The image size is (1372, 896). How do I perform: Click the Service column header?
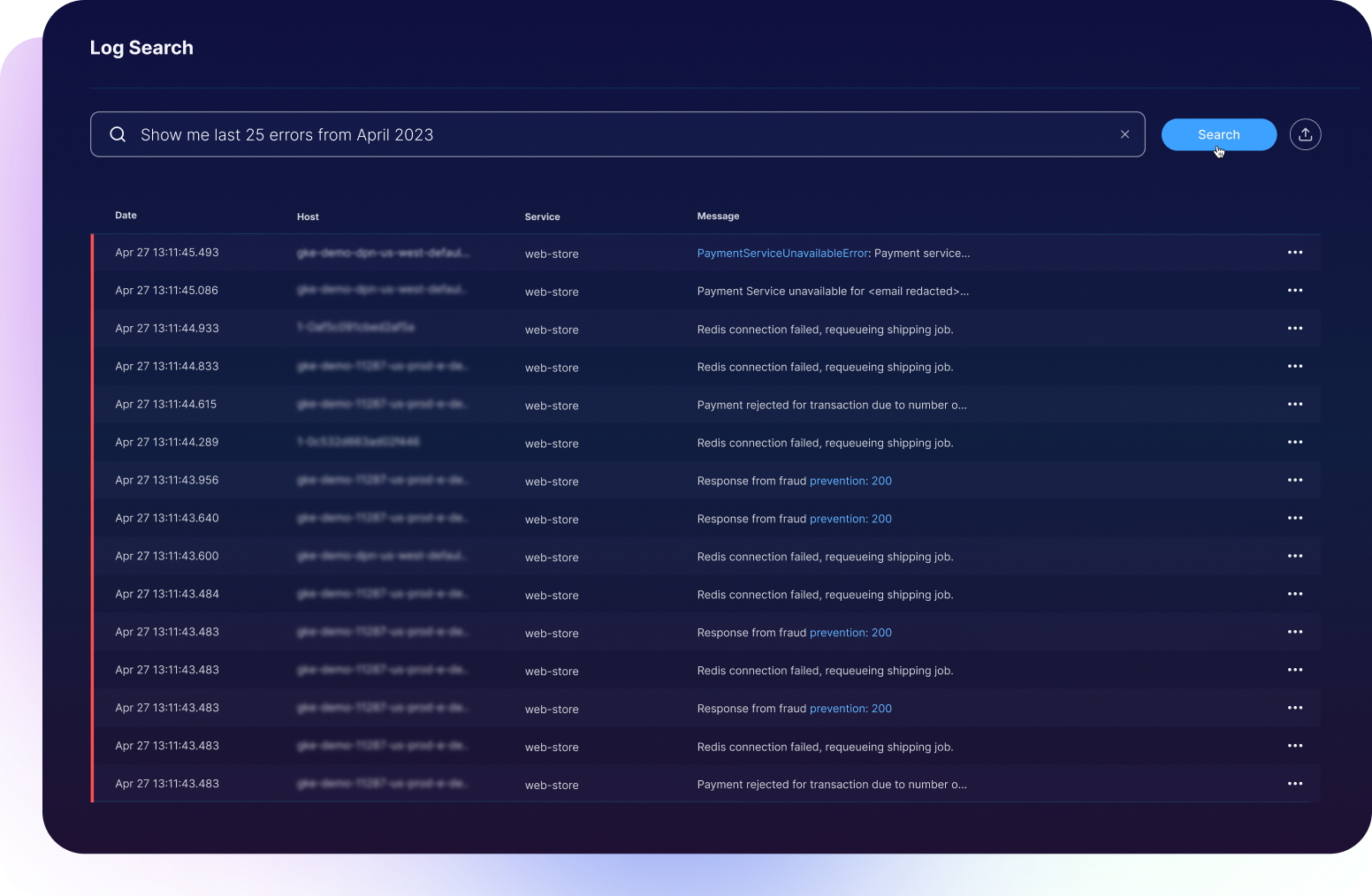[x=542, y=216]
